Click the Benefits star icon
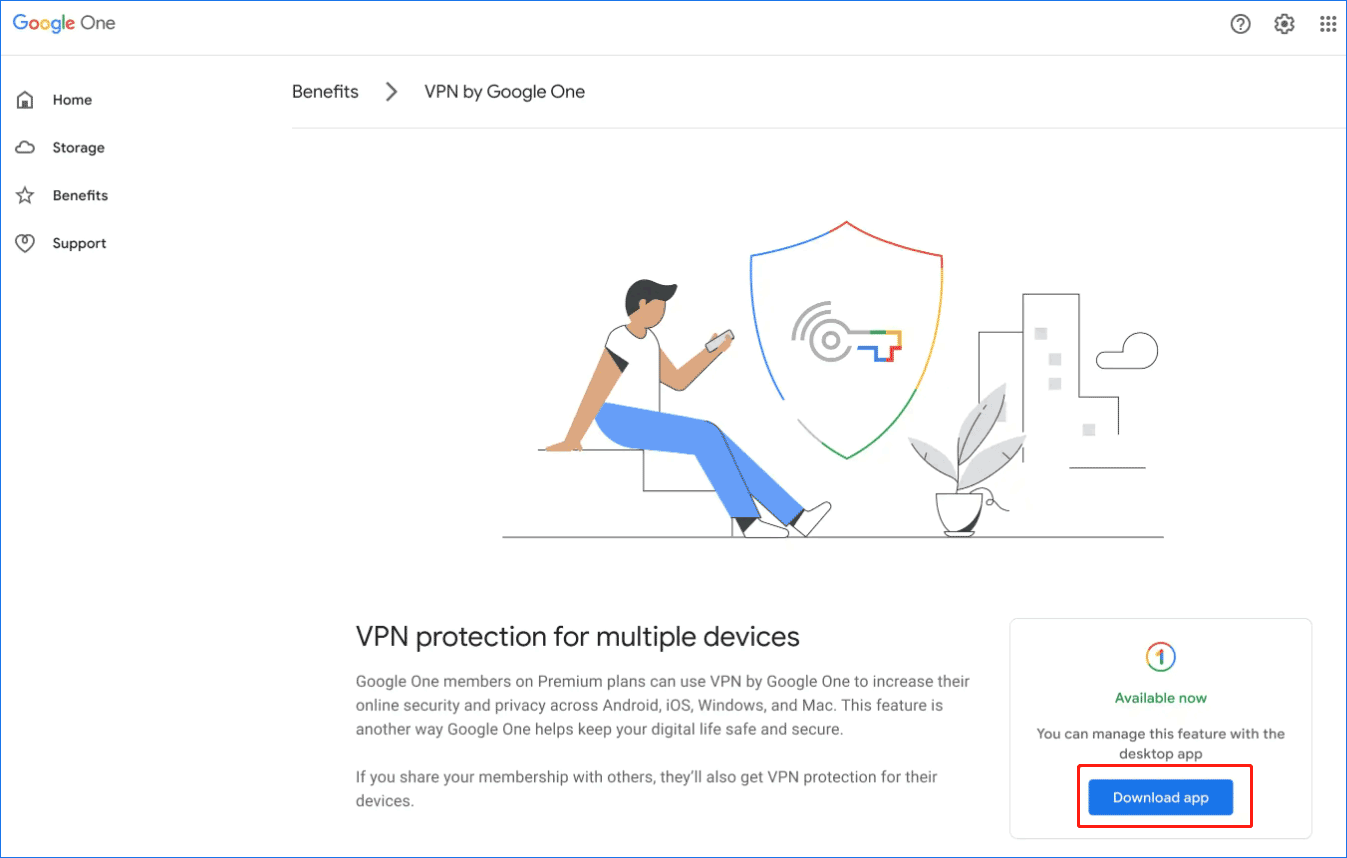The image size is (1347, 858). (25, 195)
